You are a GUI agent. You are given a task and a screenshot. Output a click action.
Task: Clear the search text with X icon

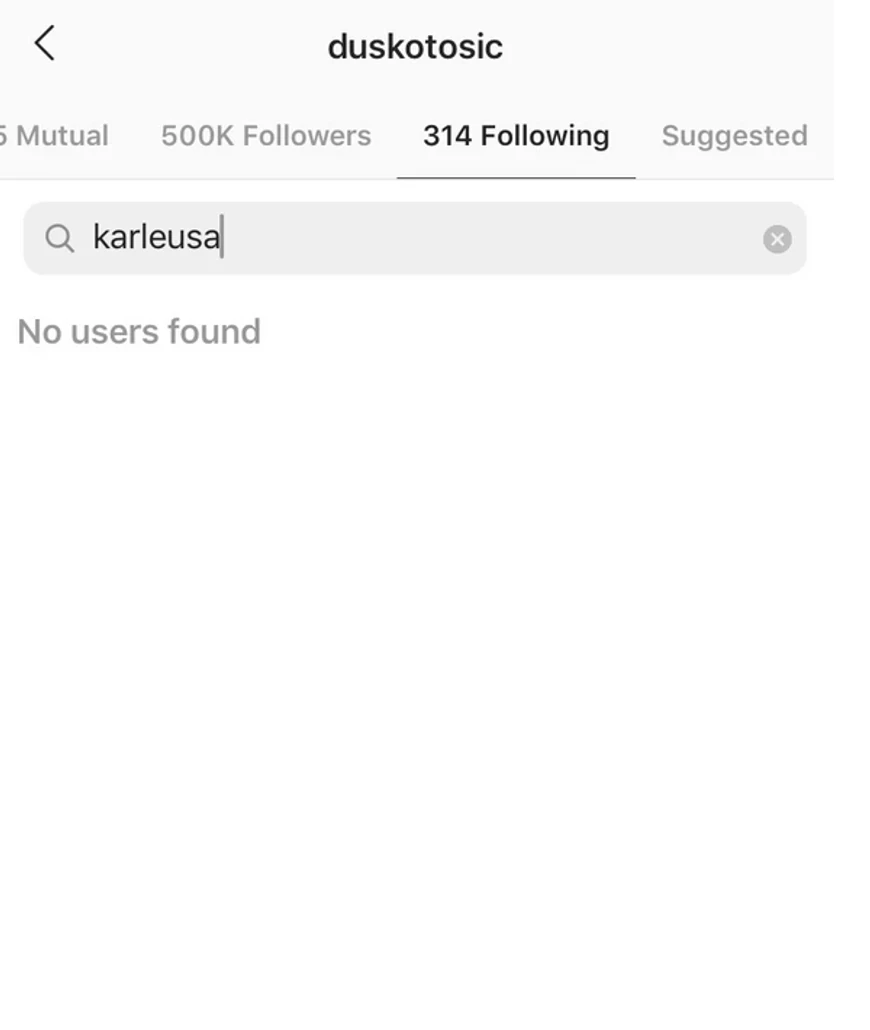[777, 239]
